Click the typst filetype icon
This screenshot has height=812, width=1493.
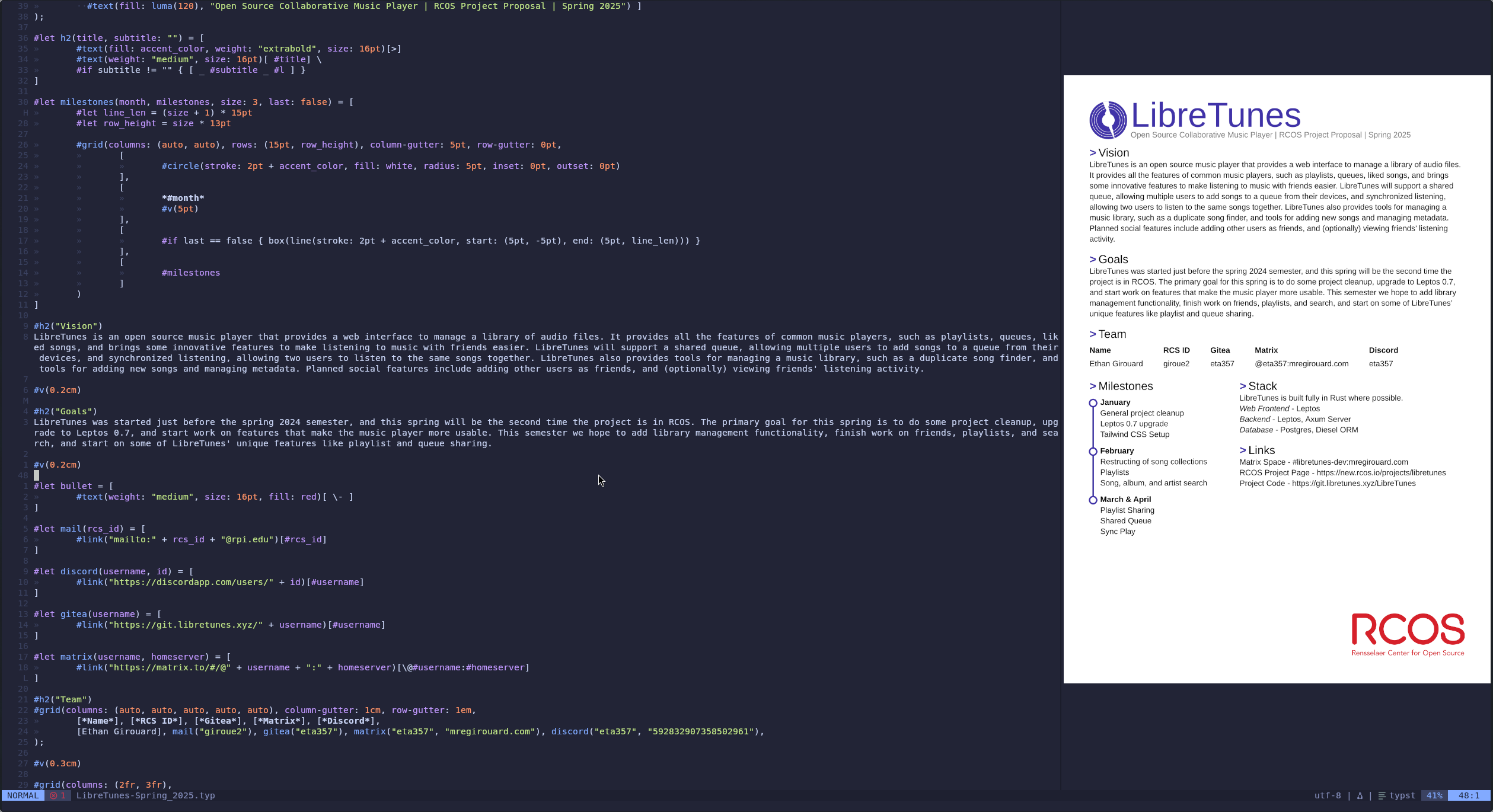(x=1382, y=795)
